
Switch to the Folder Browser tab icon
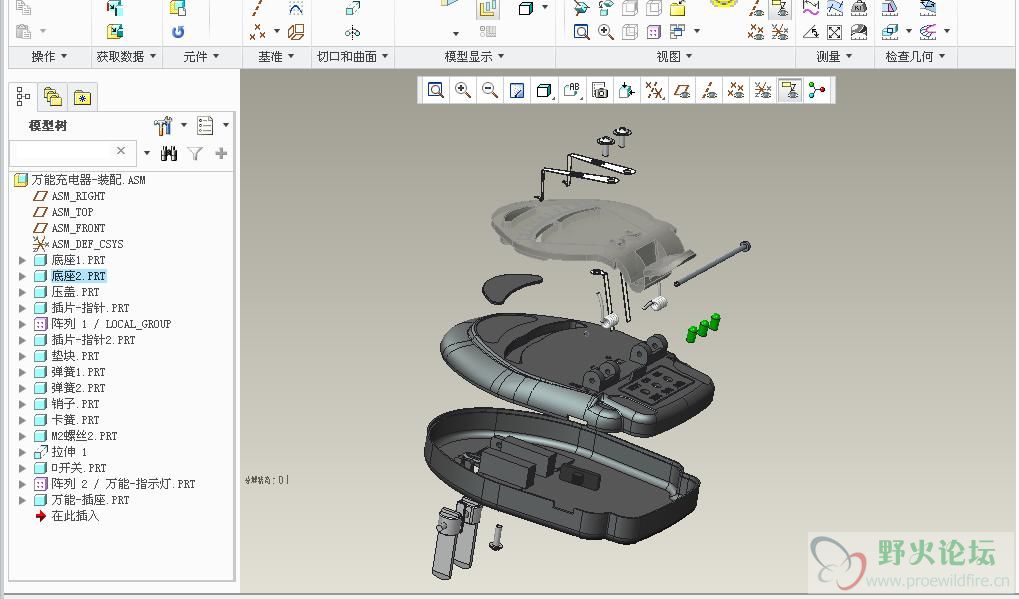(x=53, y=97)
